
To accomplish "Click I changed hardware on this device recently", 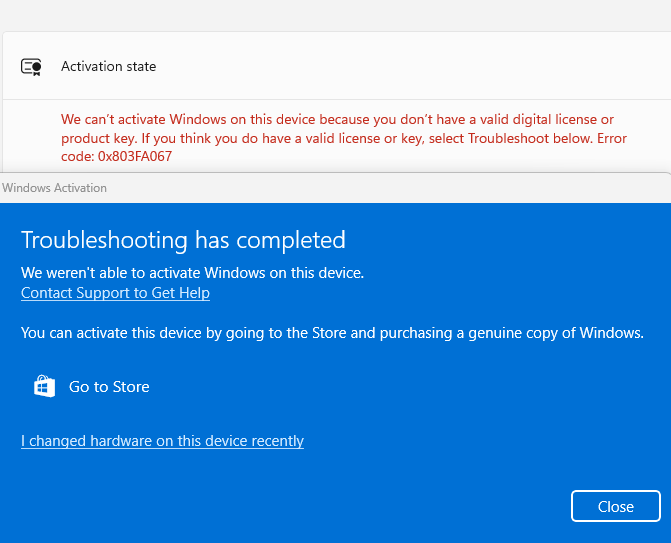I will (x=162, y=441).
